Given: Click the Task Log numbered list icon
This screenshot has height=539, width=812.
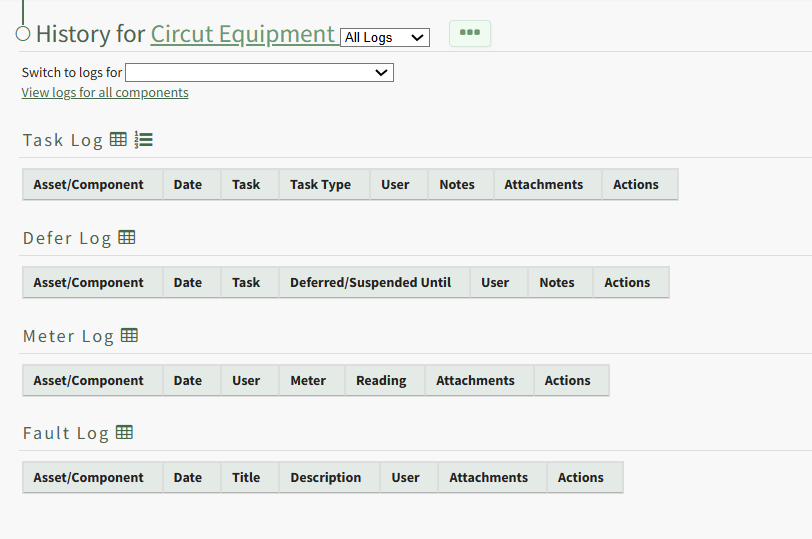Looking at the screenshot, I should (x=144, y=140).
